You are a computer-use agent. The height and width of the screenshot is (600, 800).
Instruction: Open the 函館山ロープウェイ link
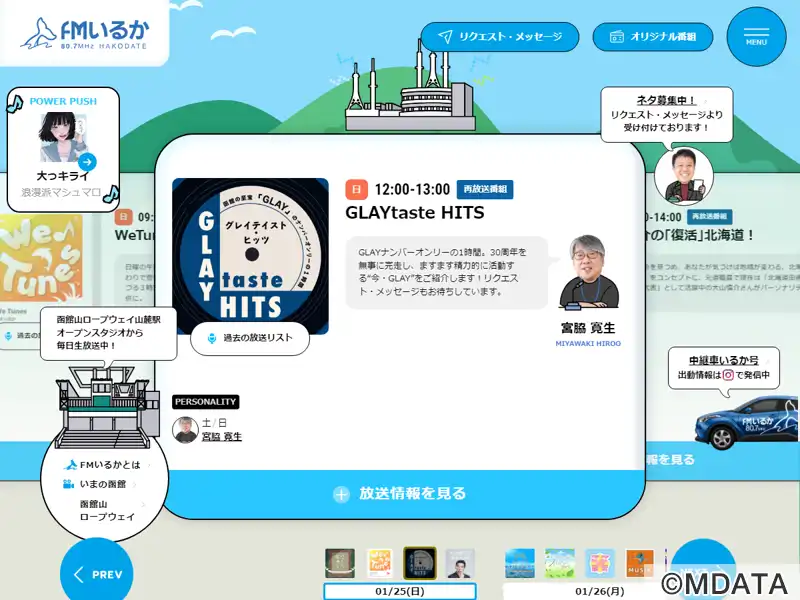point(108,510)
